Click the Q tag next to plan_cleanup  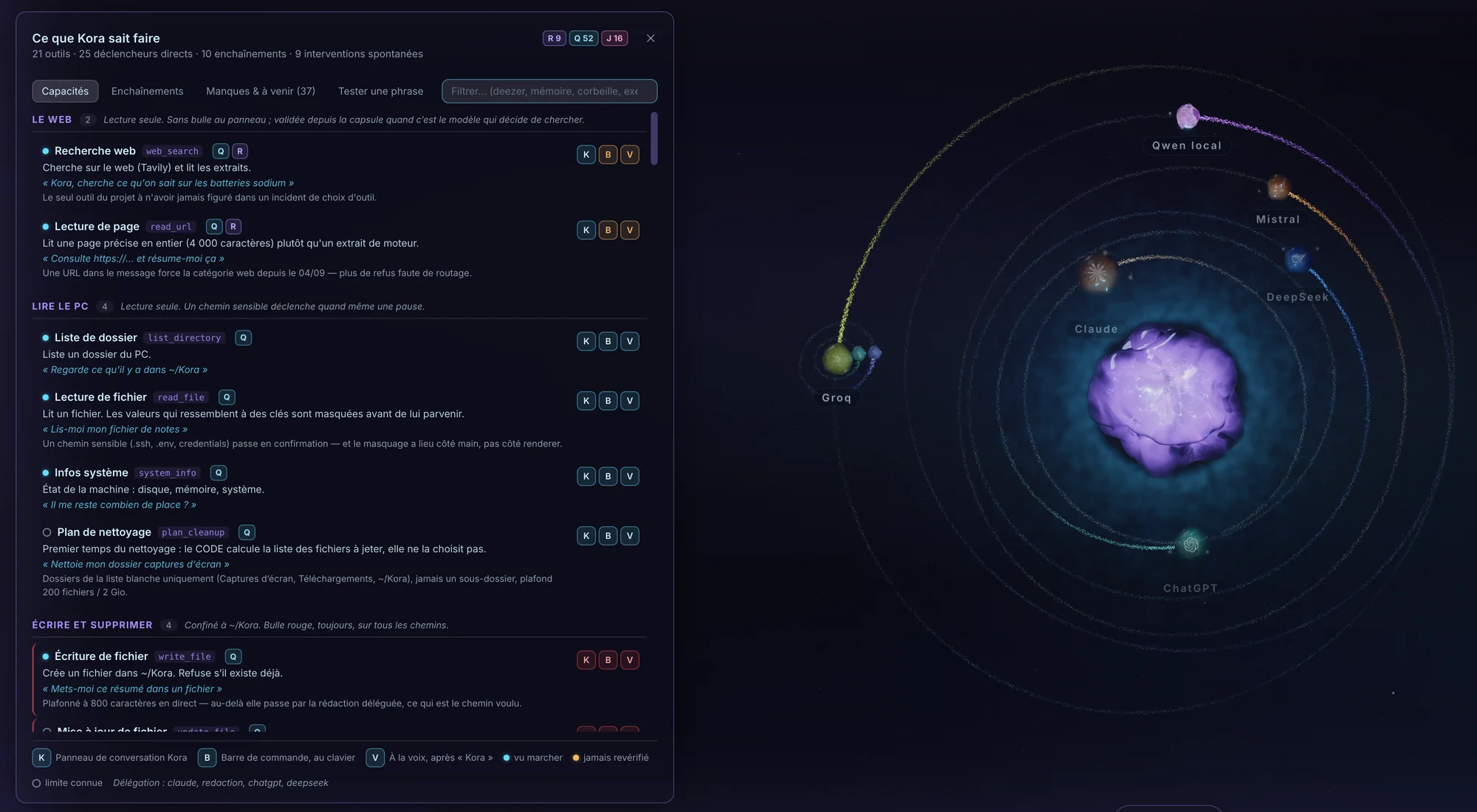click(x=247, y=532)
